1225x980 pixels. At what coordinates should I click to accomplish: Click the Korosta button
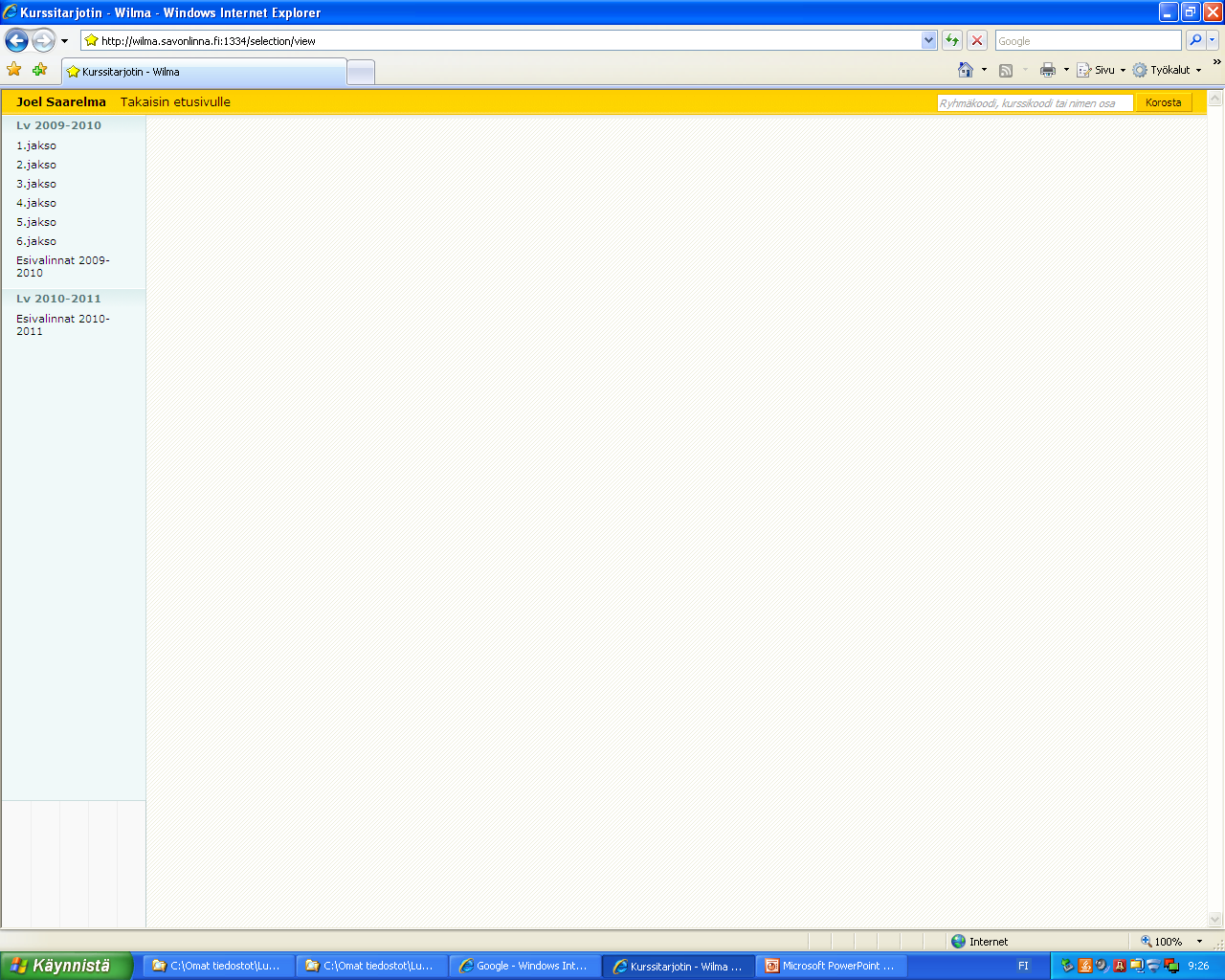pyautogui.click(x=1163, y=103)
